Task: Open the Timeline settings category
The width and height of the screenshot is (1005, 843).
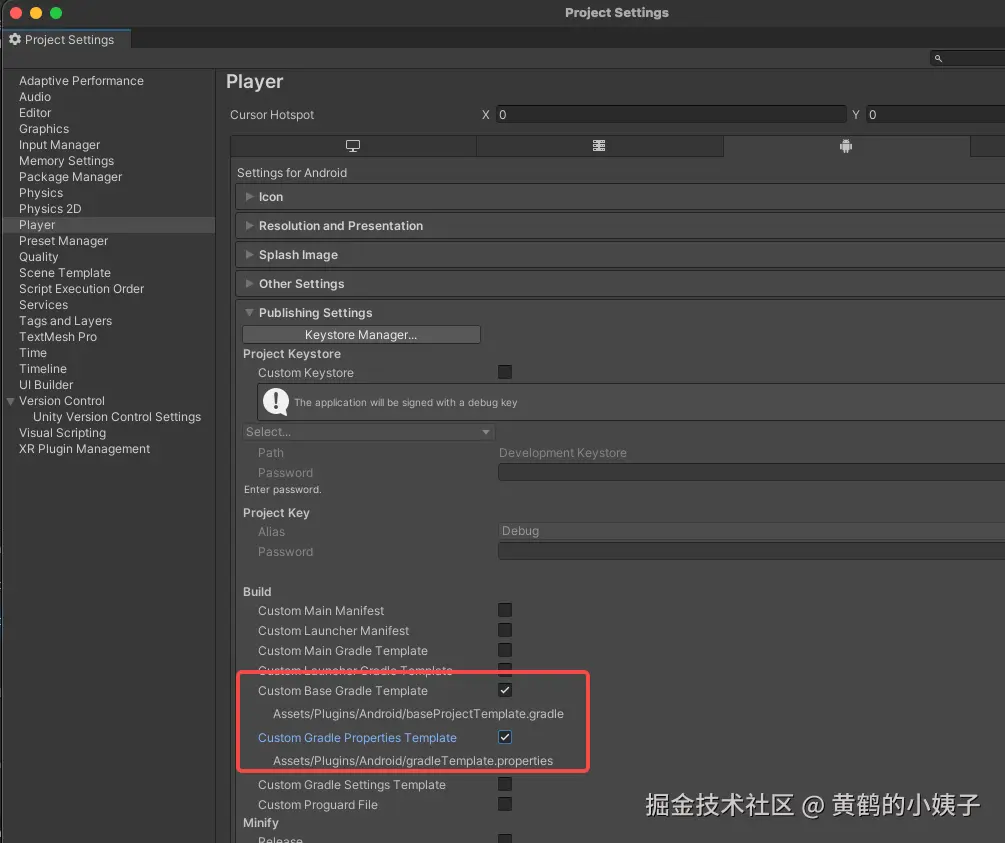Action: point(42,369)
